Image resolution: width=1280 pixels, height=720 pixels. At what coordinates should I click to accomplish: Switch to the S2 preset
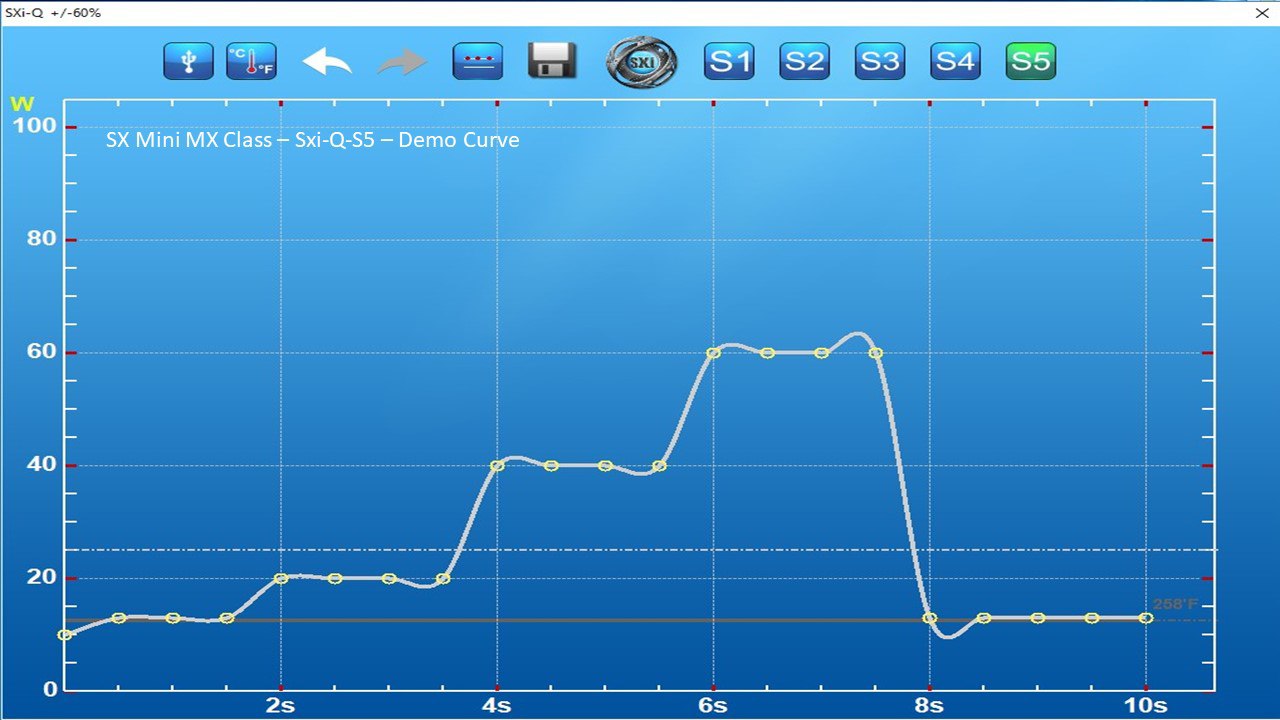click(804, 62)
